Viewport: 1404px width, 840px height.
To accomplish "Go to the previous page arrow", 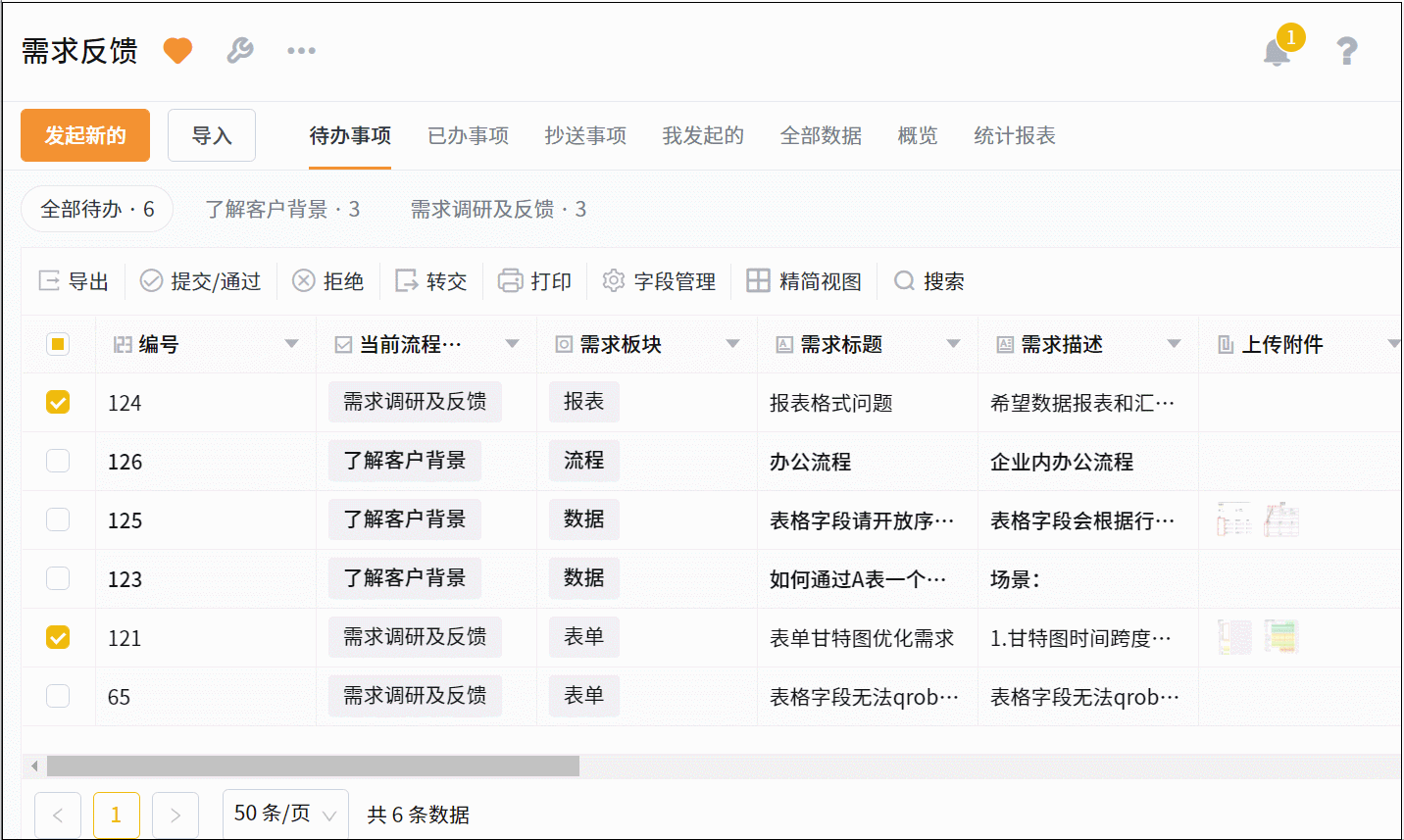I will click(x=58, y=815).
